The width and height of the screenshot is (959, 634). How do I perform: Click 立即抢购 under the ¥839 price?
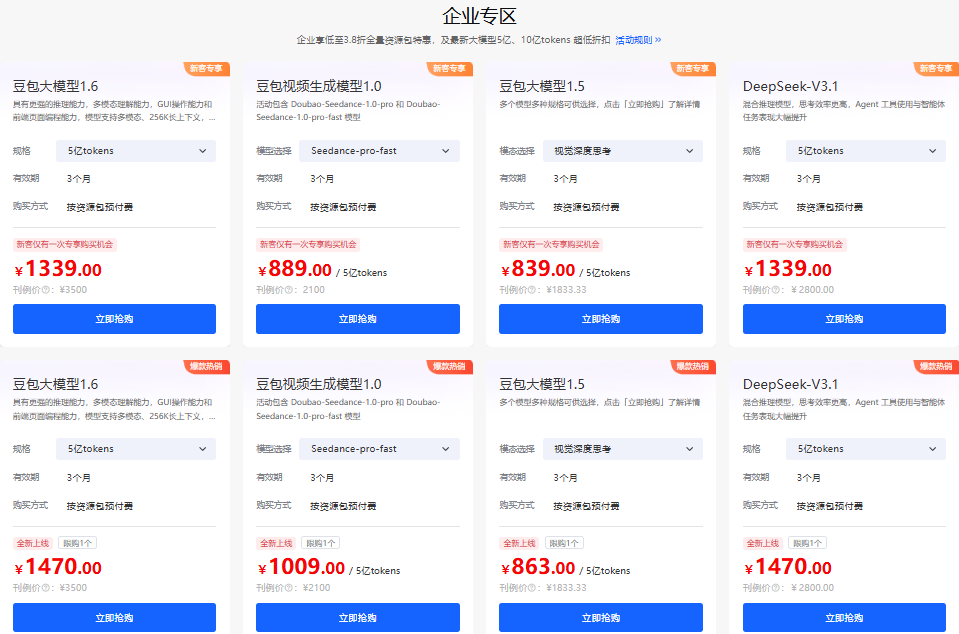click(x=601, y=319)
